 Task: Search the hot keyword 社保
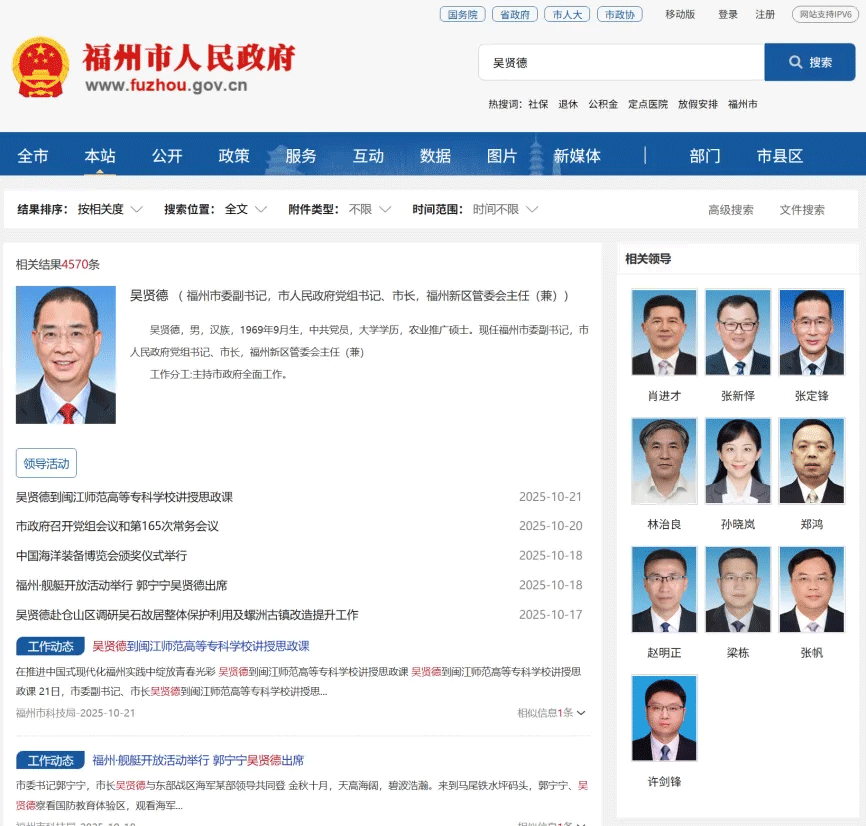[x=538, y=103]
